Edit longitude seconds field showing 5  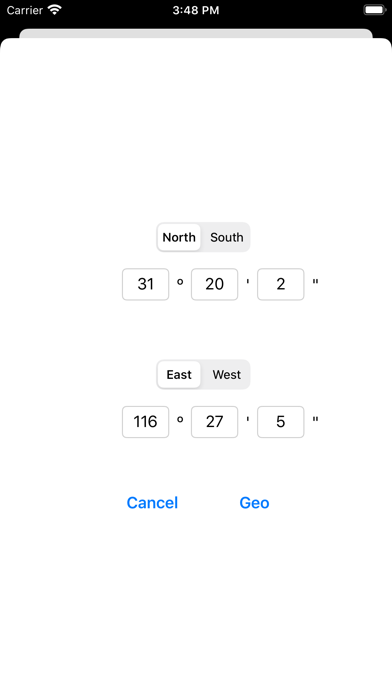click(x=281, y=422)
